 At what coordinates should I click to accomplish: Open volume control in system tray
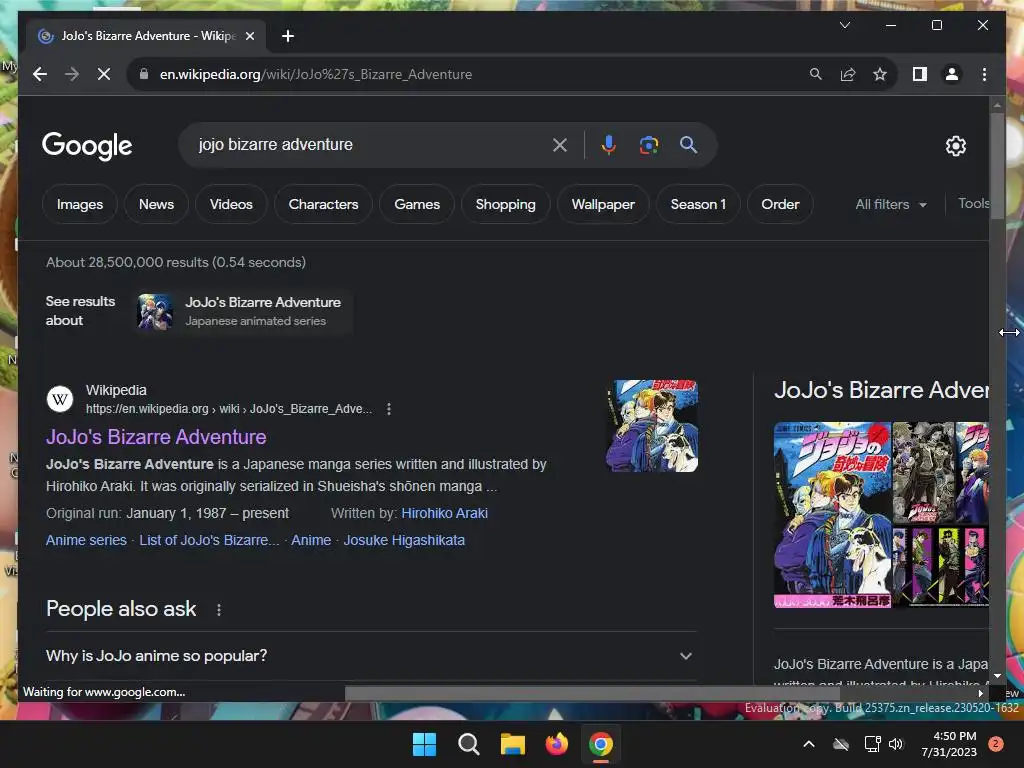tap(895, 744)
